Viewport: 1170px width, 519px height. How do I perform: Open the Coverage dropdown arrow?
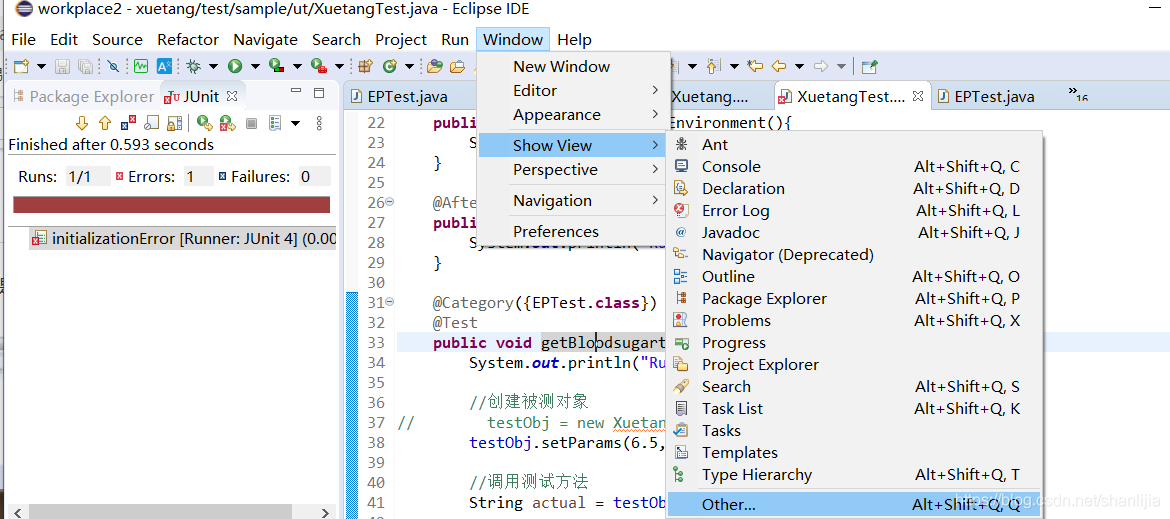[x=297, y=66]
